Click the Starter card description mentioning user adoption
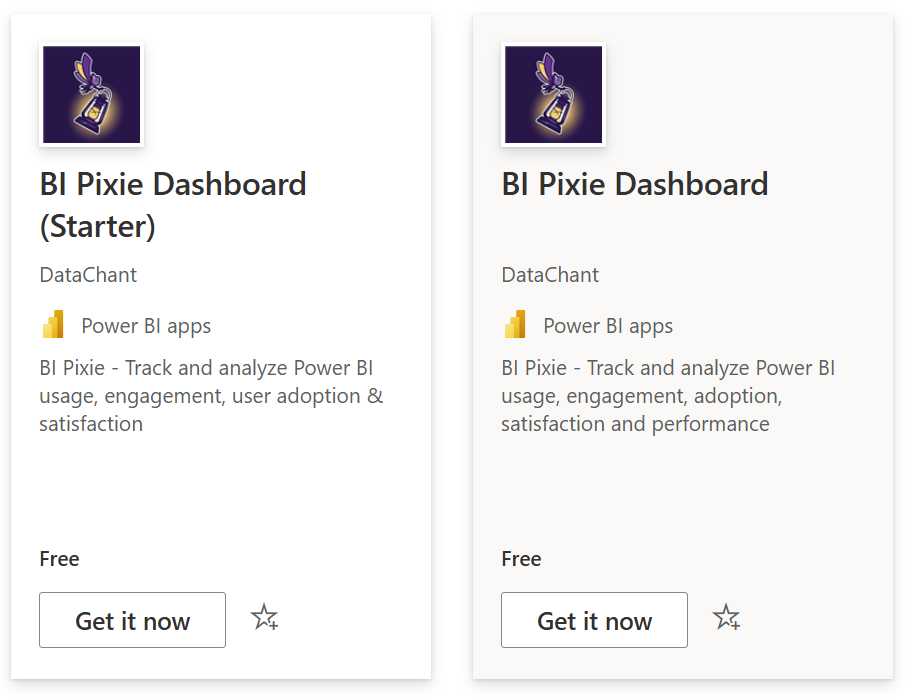Image resolution: width=907 pixels, height=699 pixels. pos(211,396)
